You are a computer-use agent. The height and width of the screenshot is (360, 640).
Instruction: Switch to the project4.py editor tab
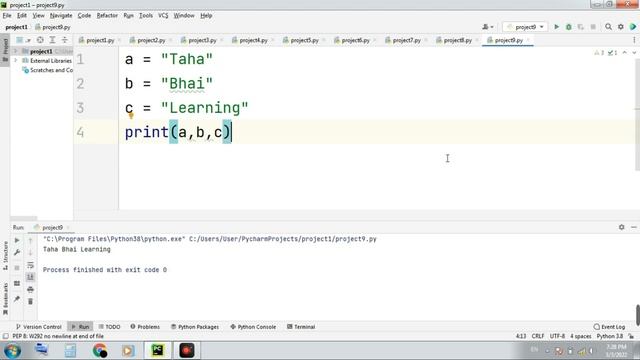pos(253,40)
